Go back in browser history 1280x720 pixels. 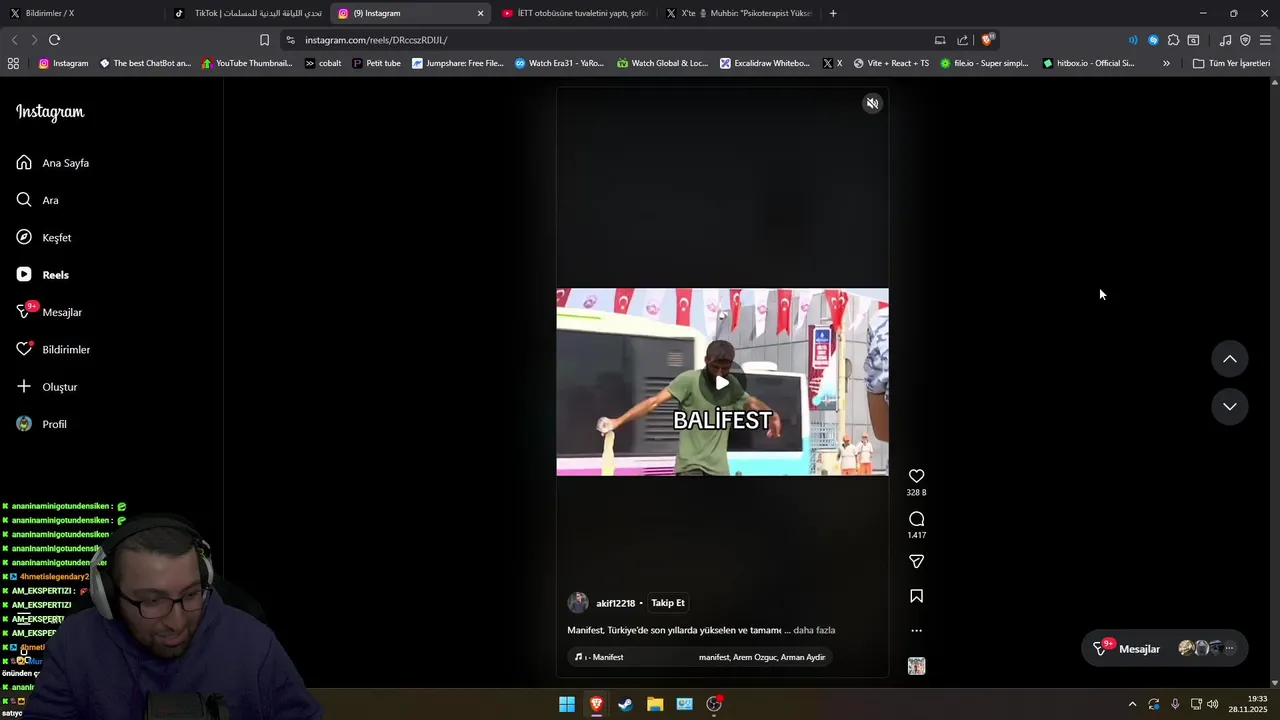pyautogui.click(x=14, y=40)
